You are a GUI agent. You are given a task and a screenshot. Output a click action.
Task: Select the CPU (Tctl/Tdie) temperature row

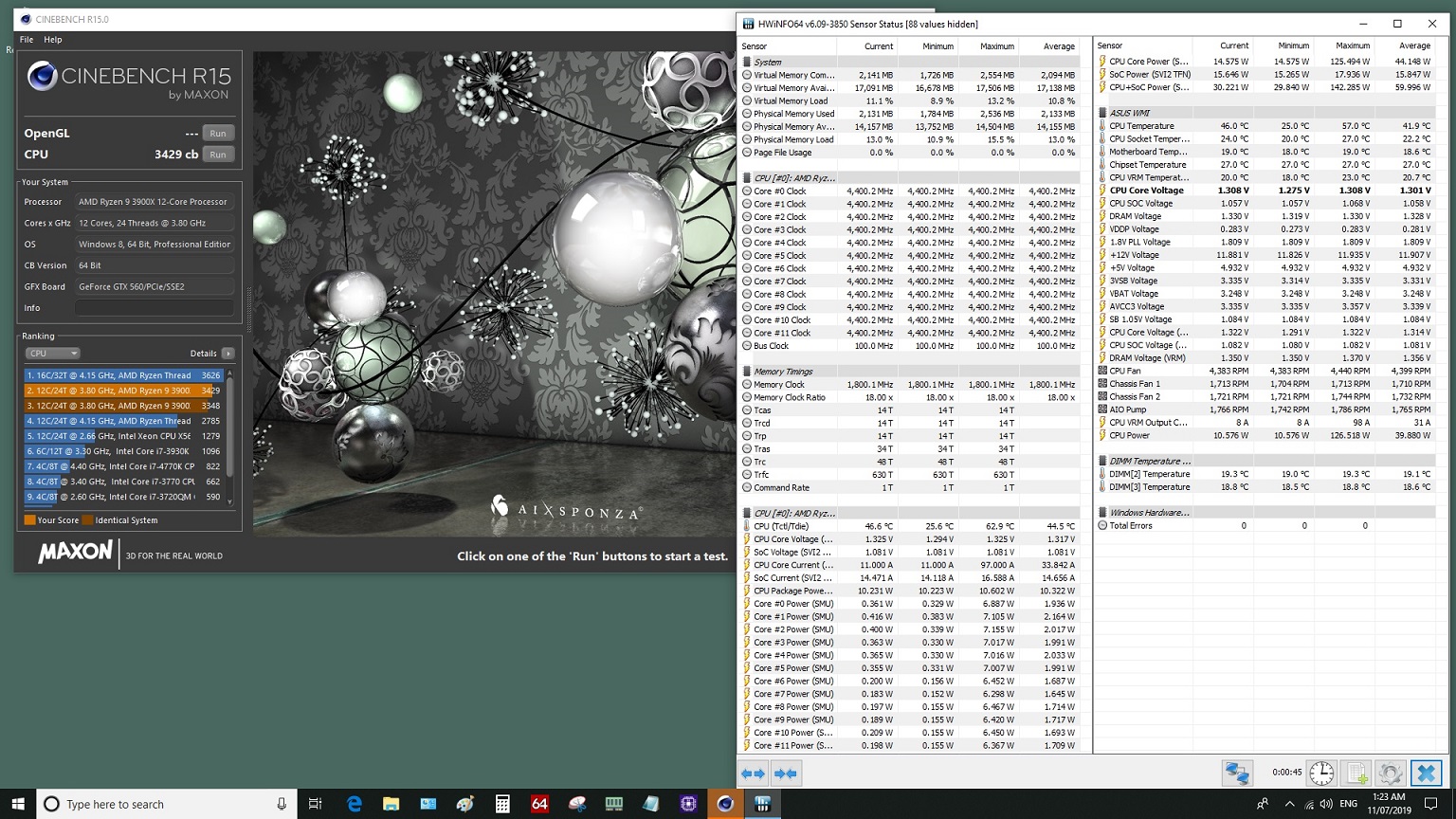[x=911, y=526]
